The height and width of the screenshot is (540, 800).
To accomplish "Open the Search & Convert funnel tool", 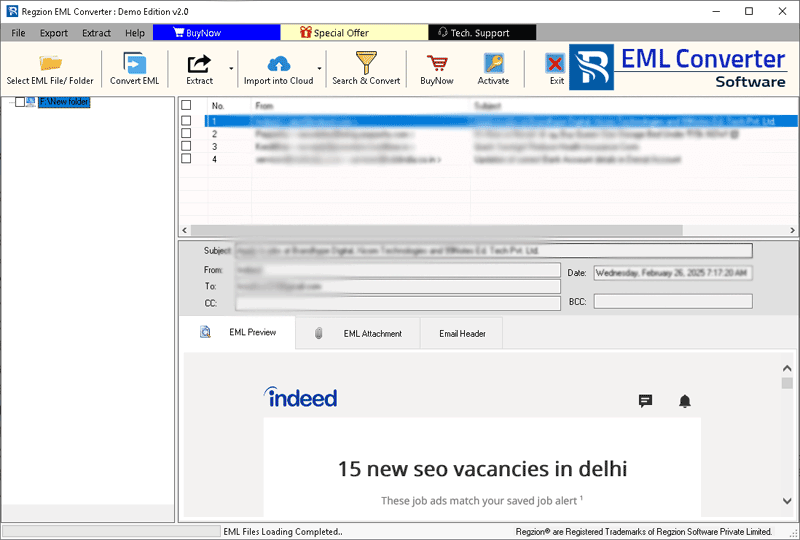I will pos(366,63).
